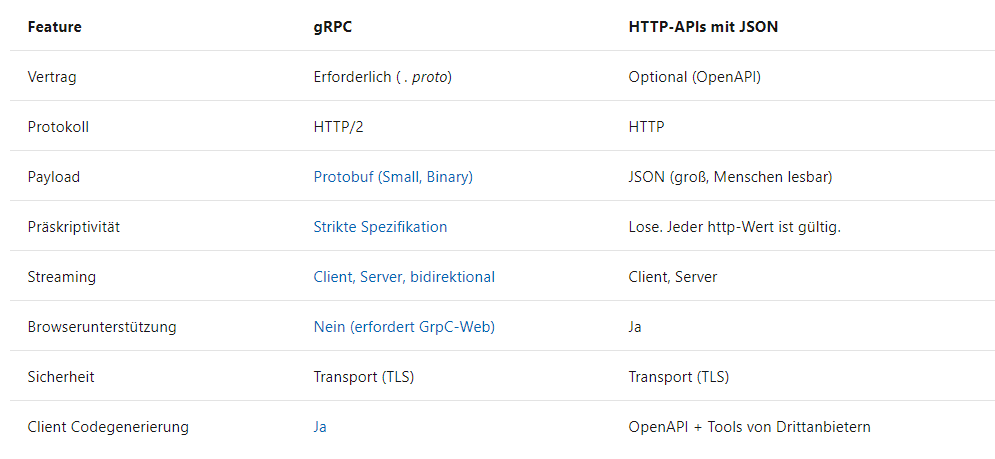Click the "Protokoll" row label
This screenshot has height=459, width=995.
(x=58, y=127)
